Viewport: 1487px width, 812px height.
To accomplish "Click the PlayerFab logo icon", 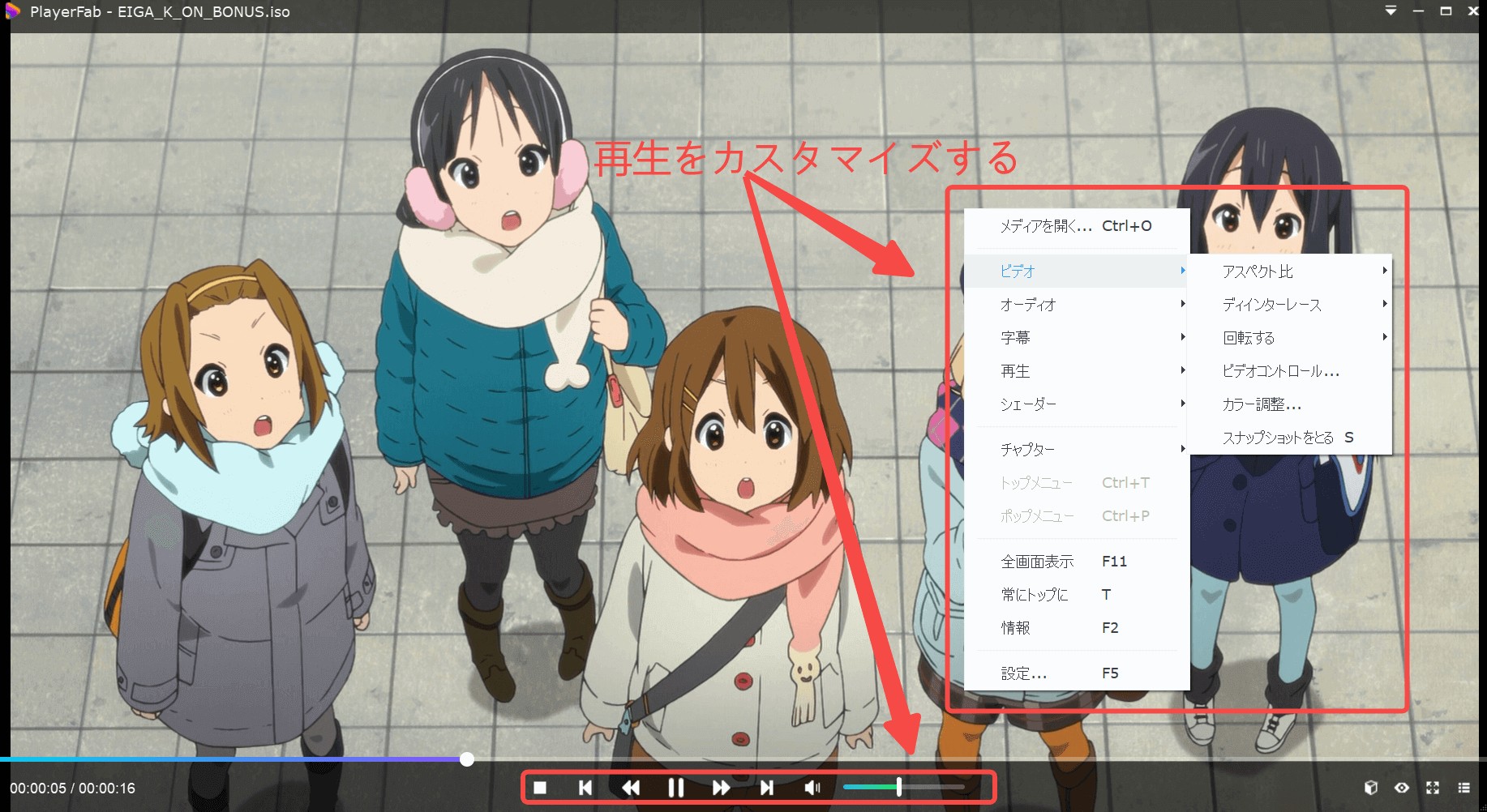I will pos(12,11).
